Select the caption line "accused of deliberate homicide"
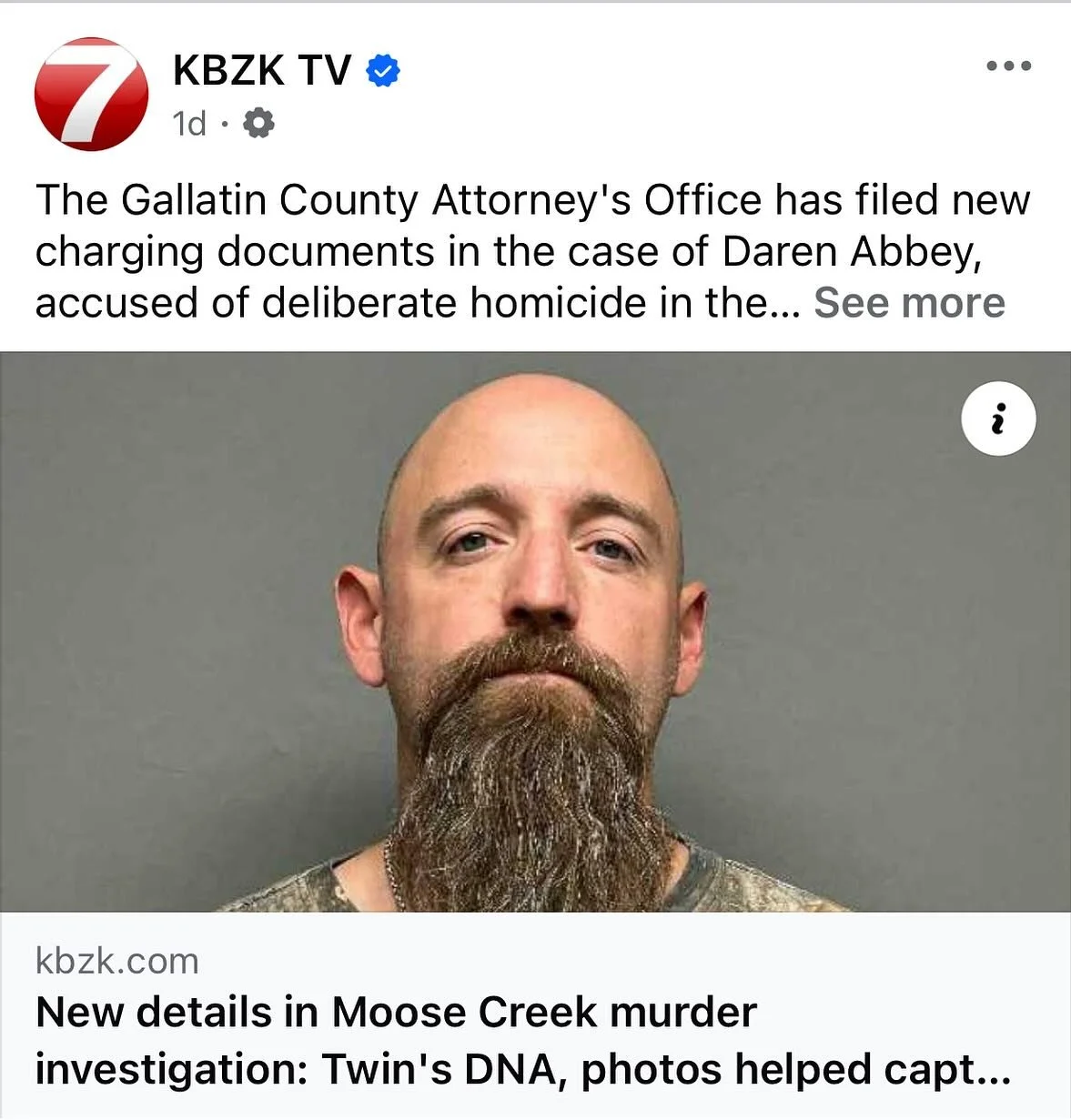1071x1120 pixels. click(417, 303)
